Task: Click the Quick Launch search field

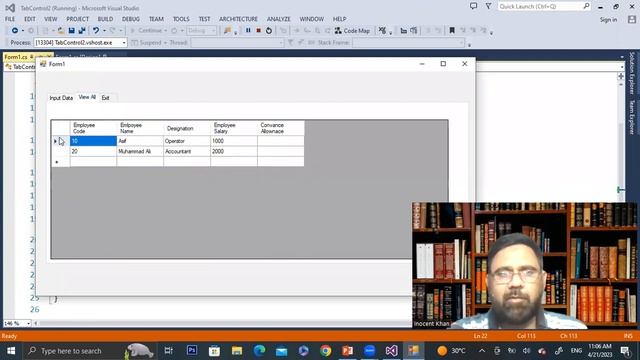Action: [x=544, y=6]
